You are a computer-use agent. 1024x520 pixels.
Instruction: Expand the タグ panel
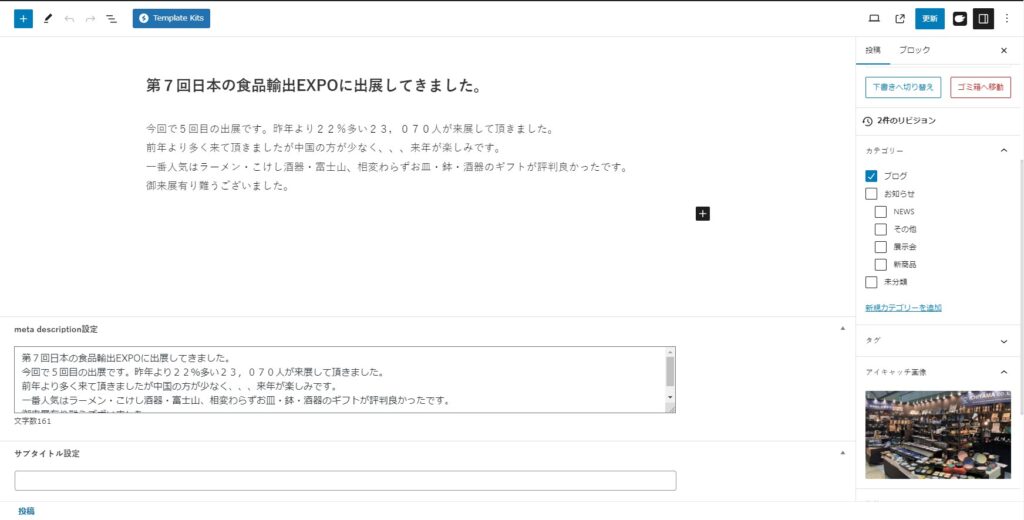point(1003,341)
